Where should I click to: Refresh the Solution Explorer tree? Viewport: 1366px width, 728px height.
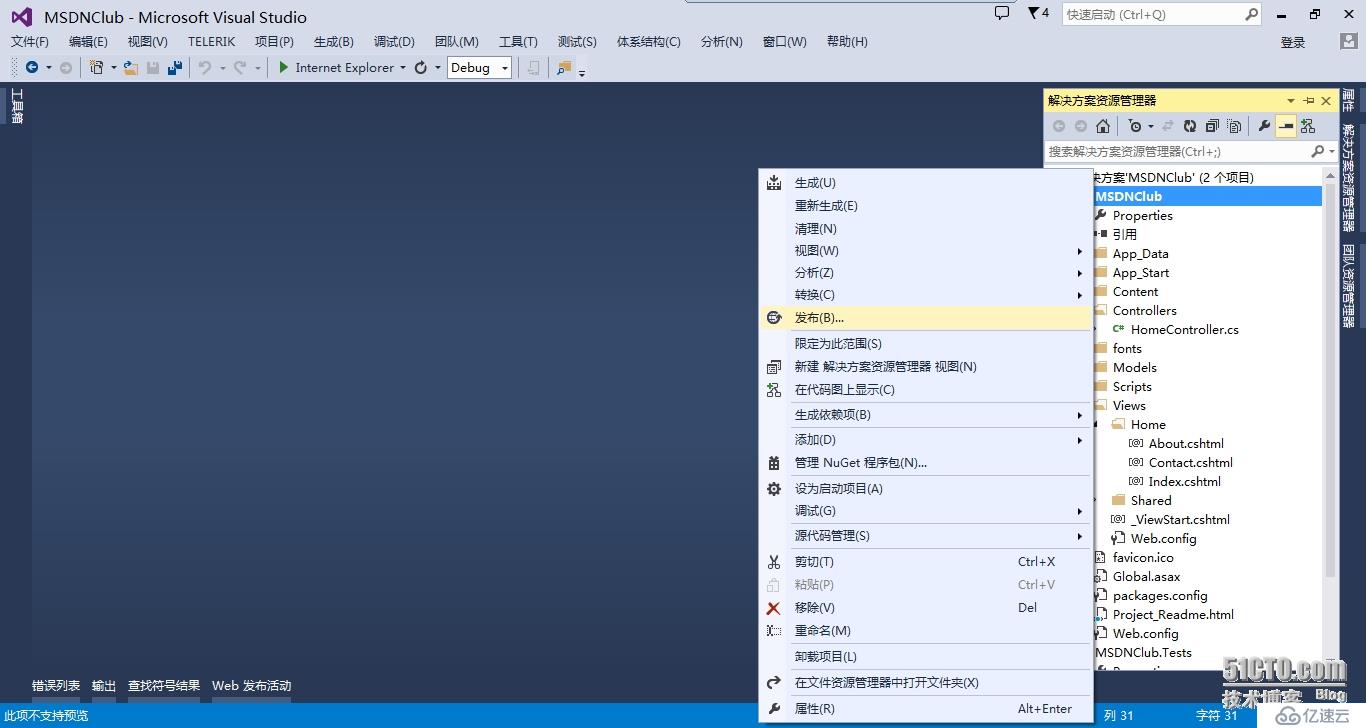(x=1190, y=126)
